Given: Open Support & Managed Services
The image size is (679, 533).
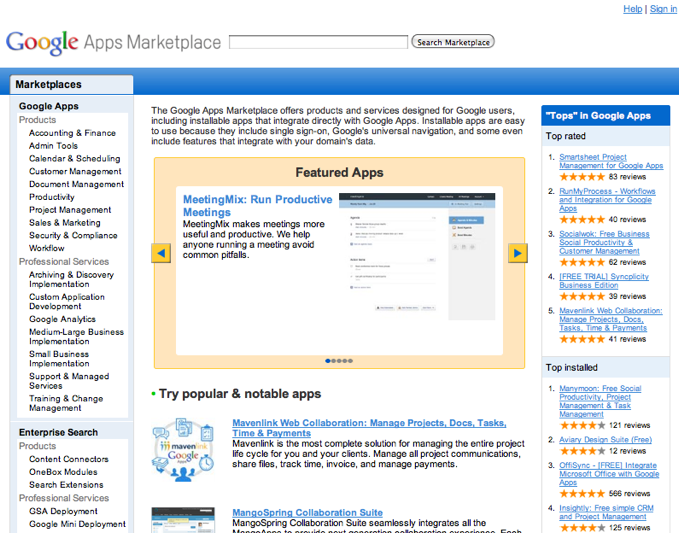Looking at the screenshot, I should coord(69,381).
